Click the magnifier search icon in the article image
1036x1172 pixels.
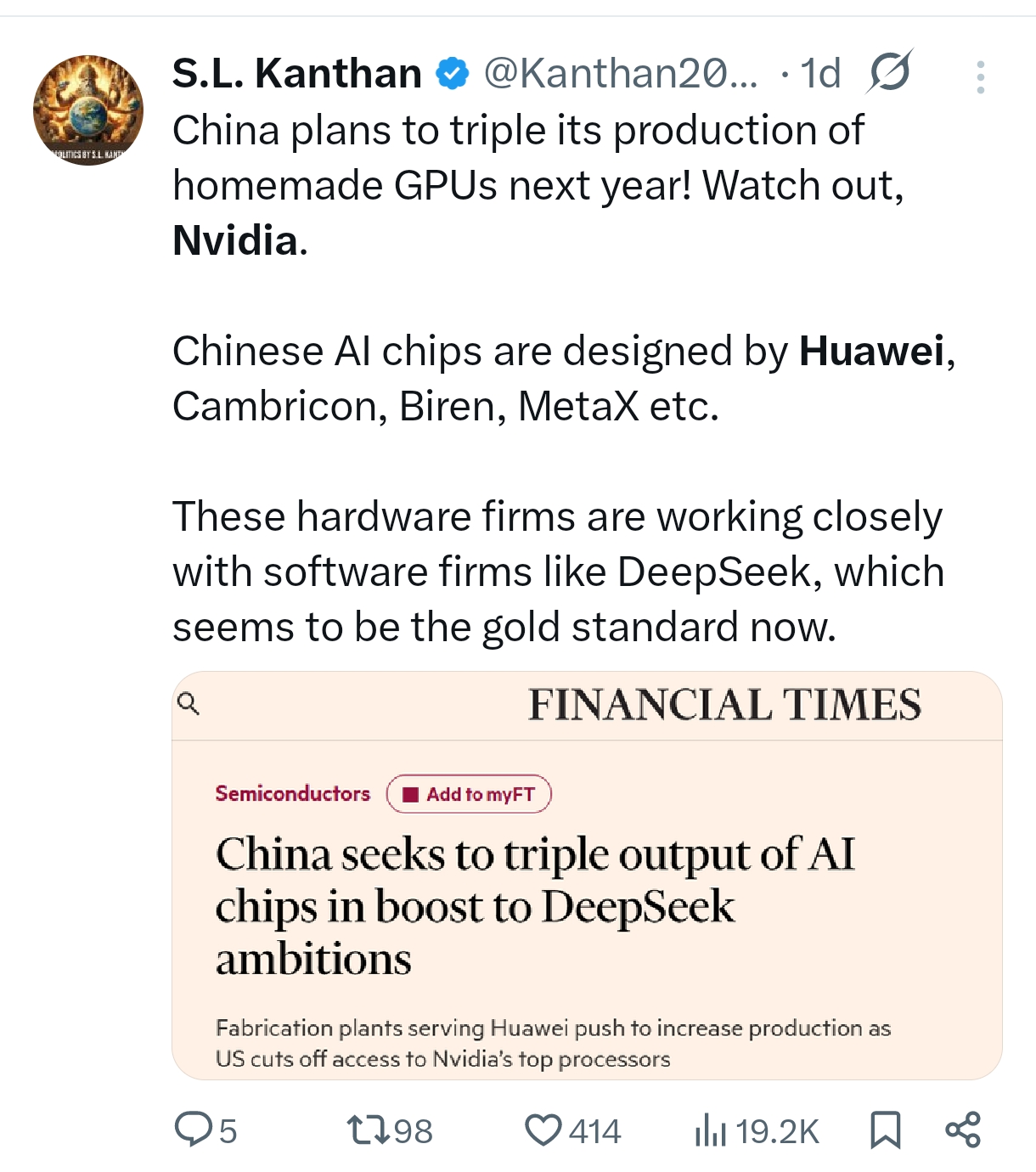pos(189,703)
